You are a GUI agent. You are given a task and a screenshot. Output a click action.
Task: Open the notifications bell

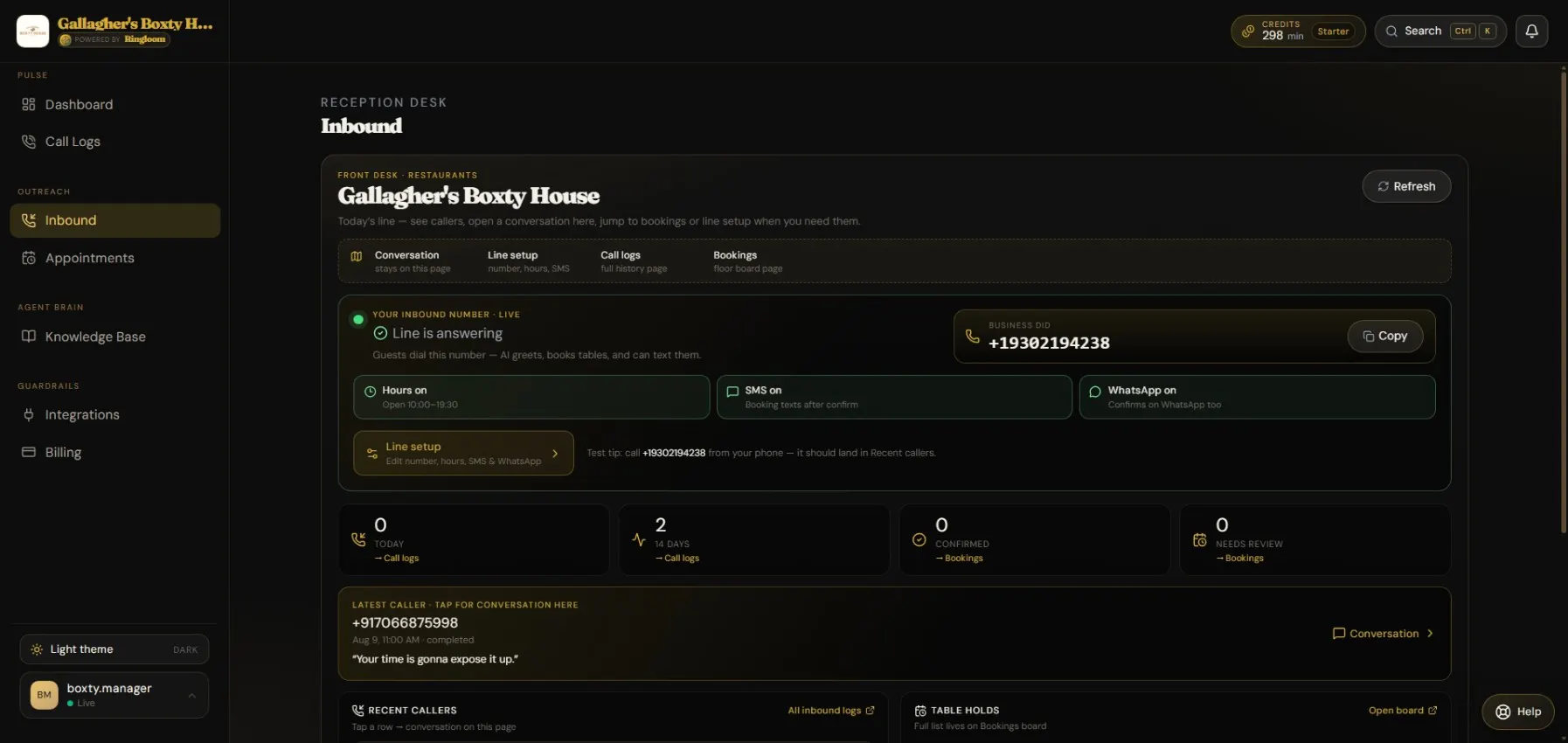pos(1531,31)
